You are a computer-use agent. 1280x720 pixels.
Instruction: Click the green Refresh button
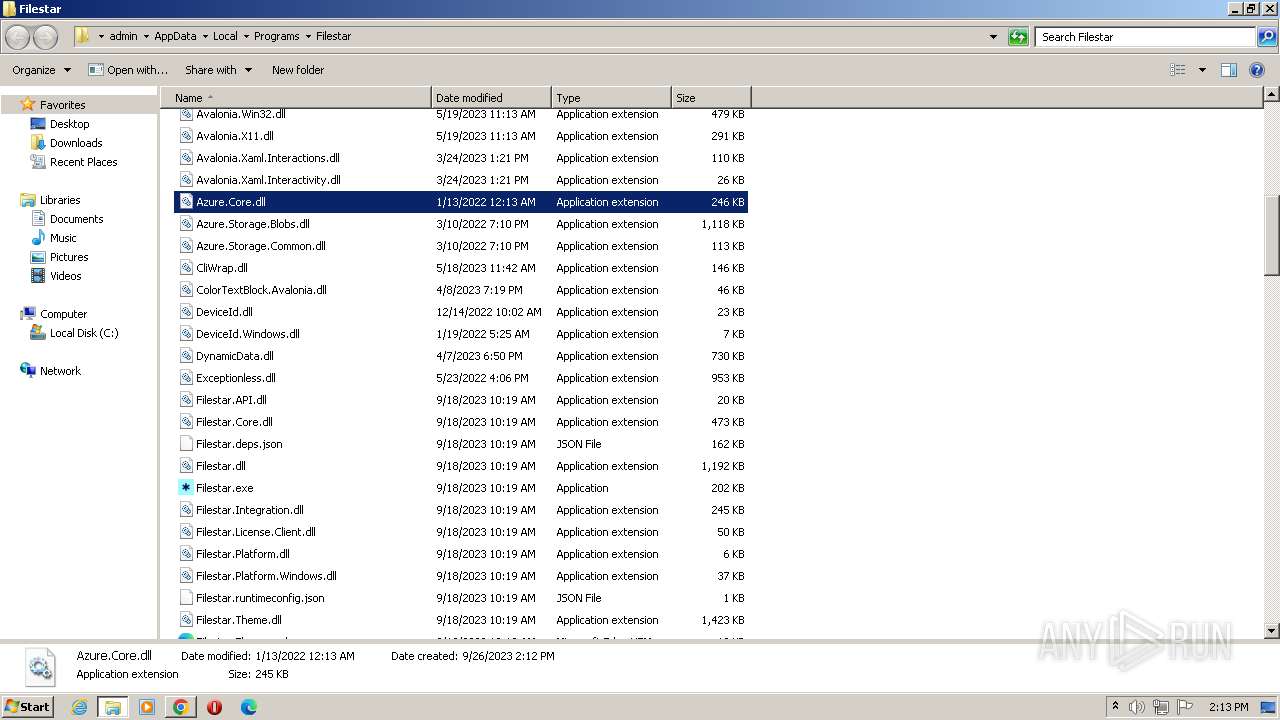pyautogui.click(x=1018, y=37)
